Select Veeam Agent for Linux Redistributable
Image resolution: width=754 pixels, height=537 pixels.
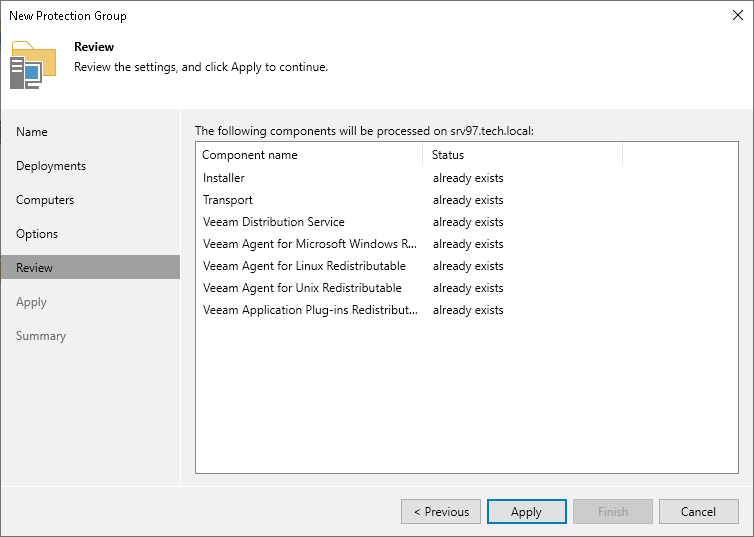(x=466, y=266)
